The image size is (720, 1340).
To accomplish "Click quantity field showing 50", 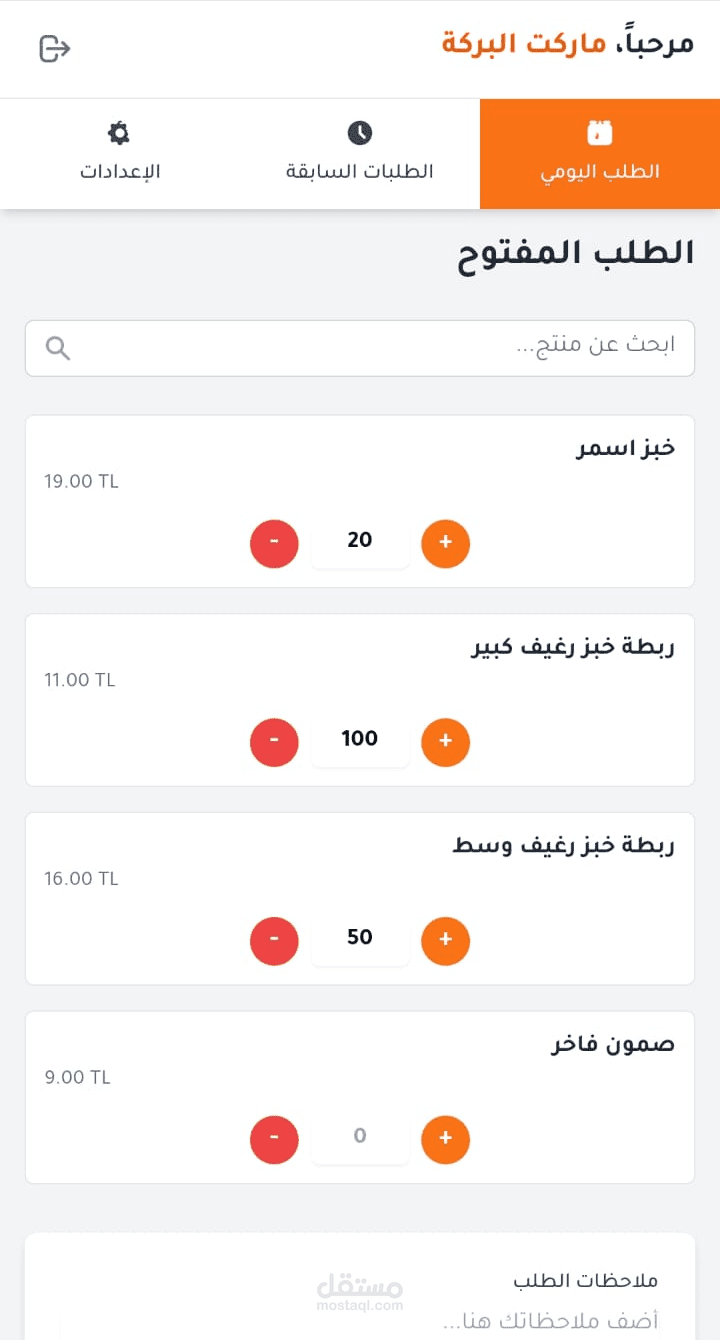I will pos(360,938).
